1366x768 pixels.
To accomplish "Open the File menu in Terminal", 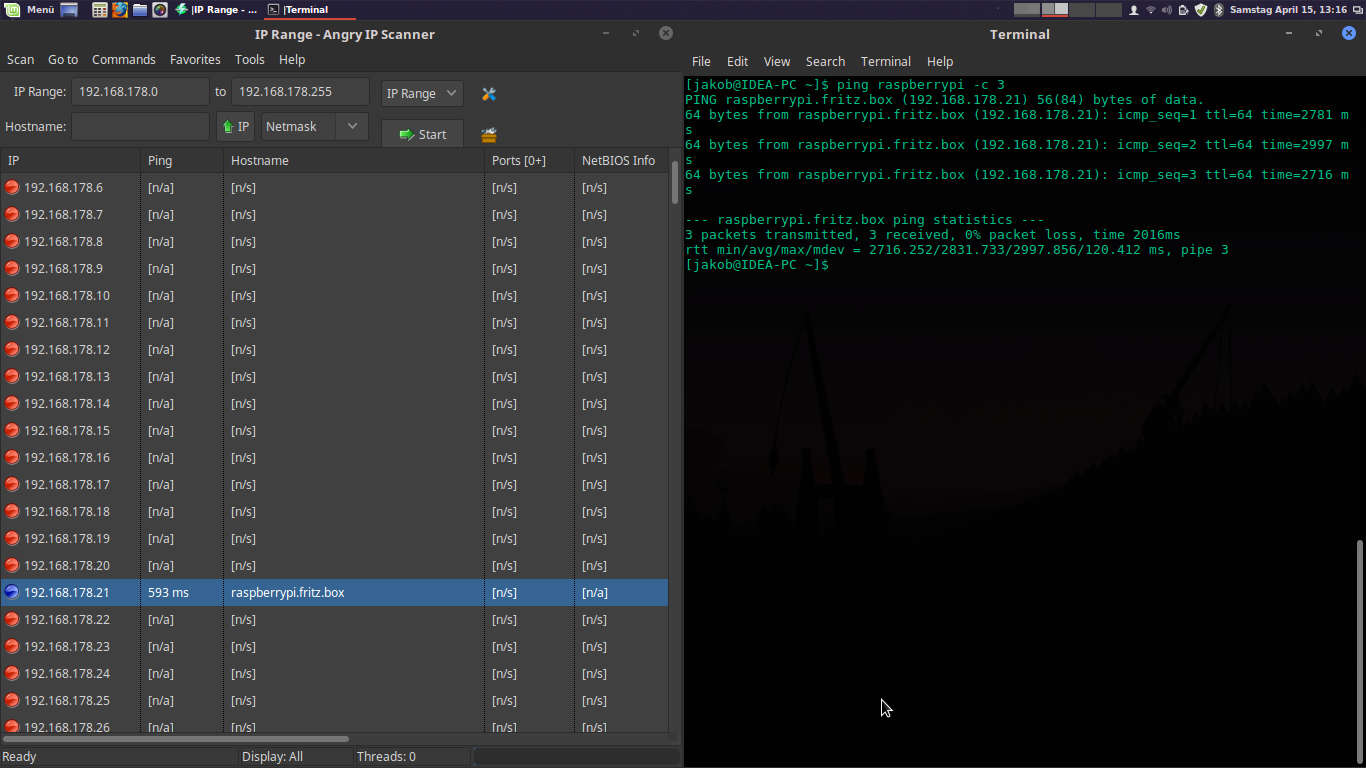I will (701, 61).
